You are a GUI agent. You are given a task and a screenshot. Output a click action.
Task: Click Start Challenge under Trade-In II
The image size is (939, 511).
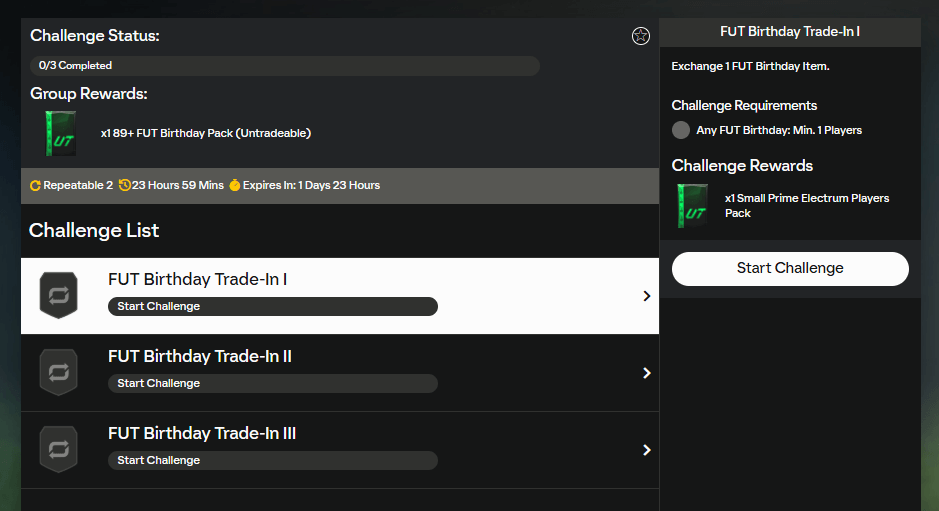pyautogui.click(x=272, y=383)
